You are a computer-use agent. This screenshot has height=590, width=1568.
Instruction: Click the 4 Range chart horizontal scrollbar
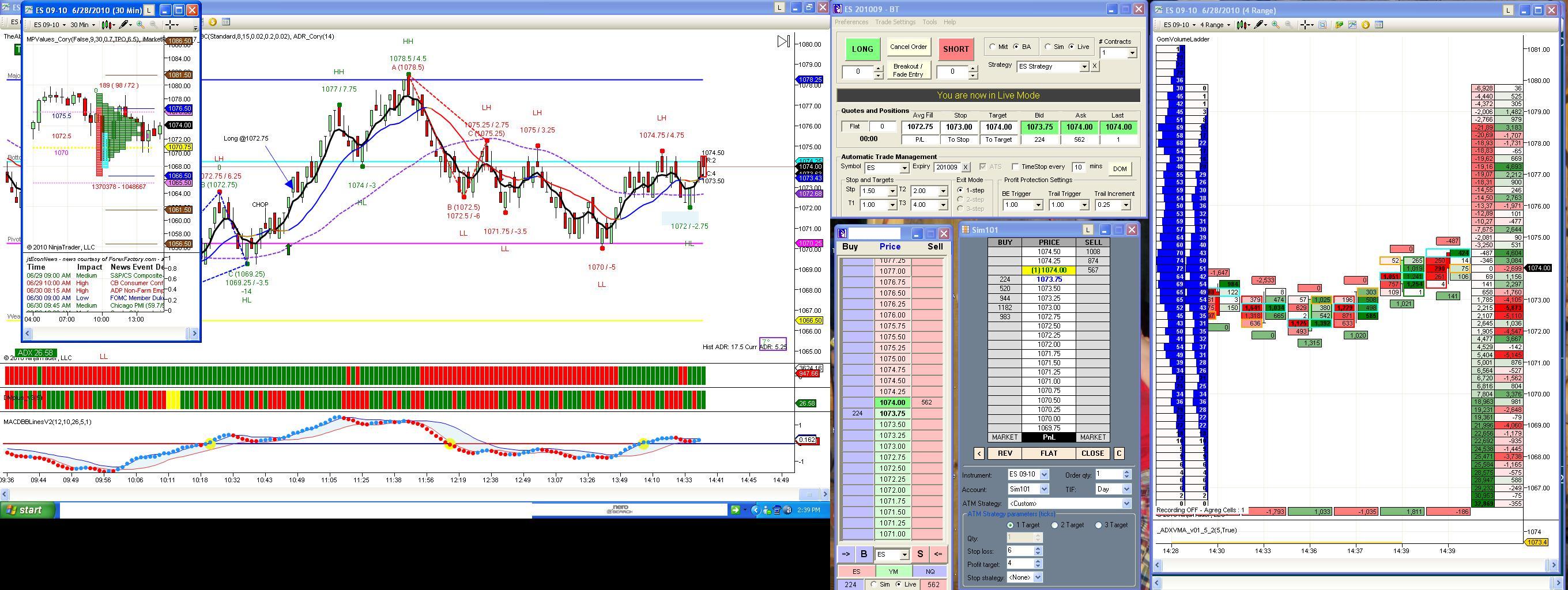(x=1356, y=565)
